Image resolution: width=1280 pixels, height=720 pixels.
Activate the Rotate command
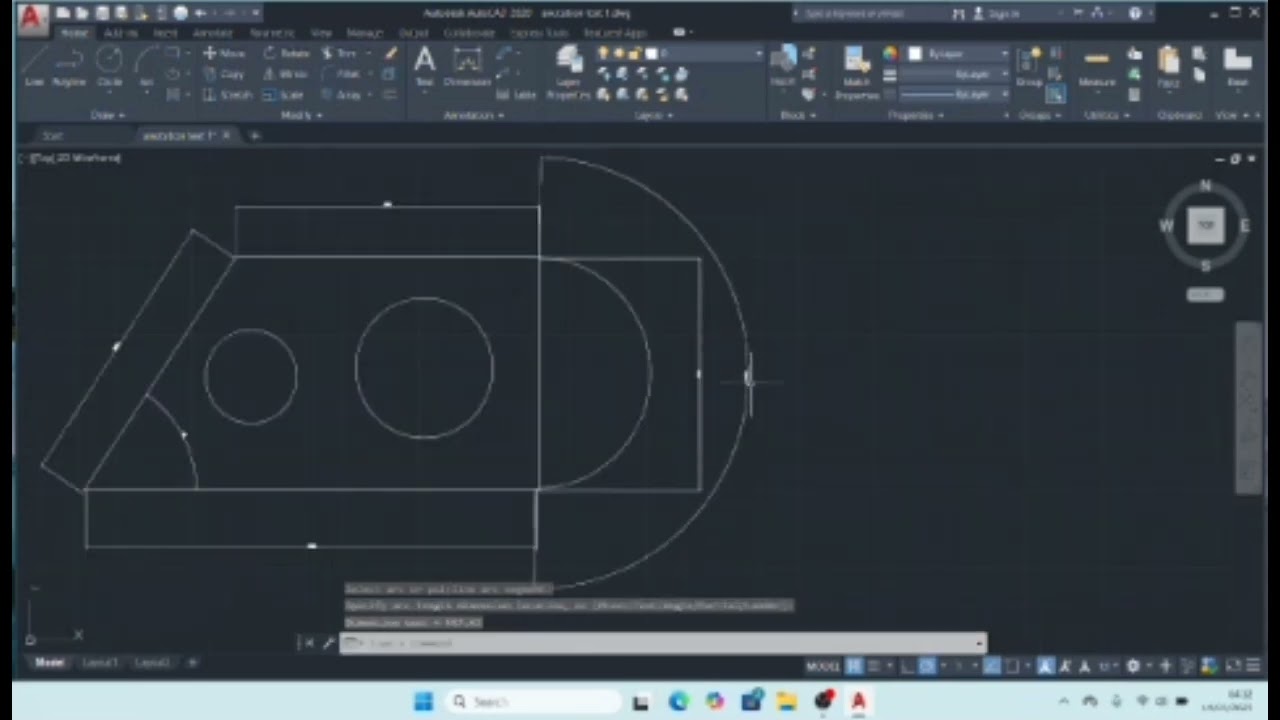287,53
